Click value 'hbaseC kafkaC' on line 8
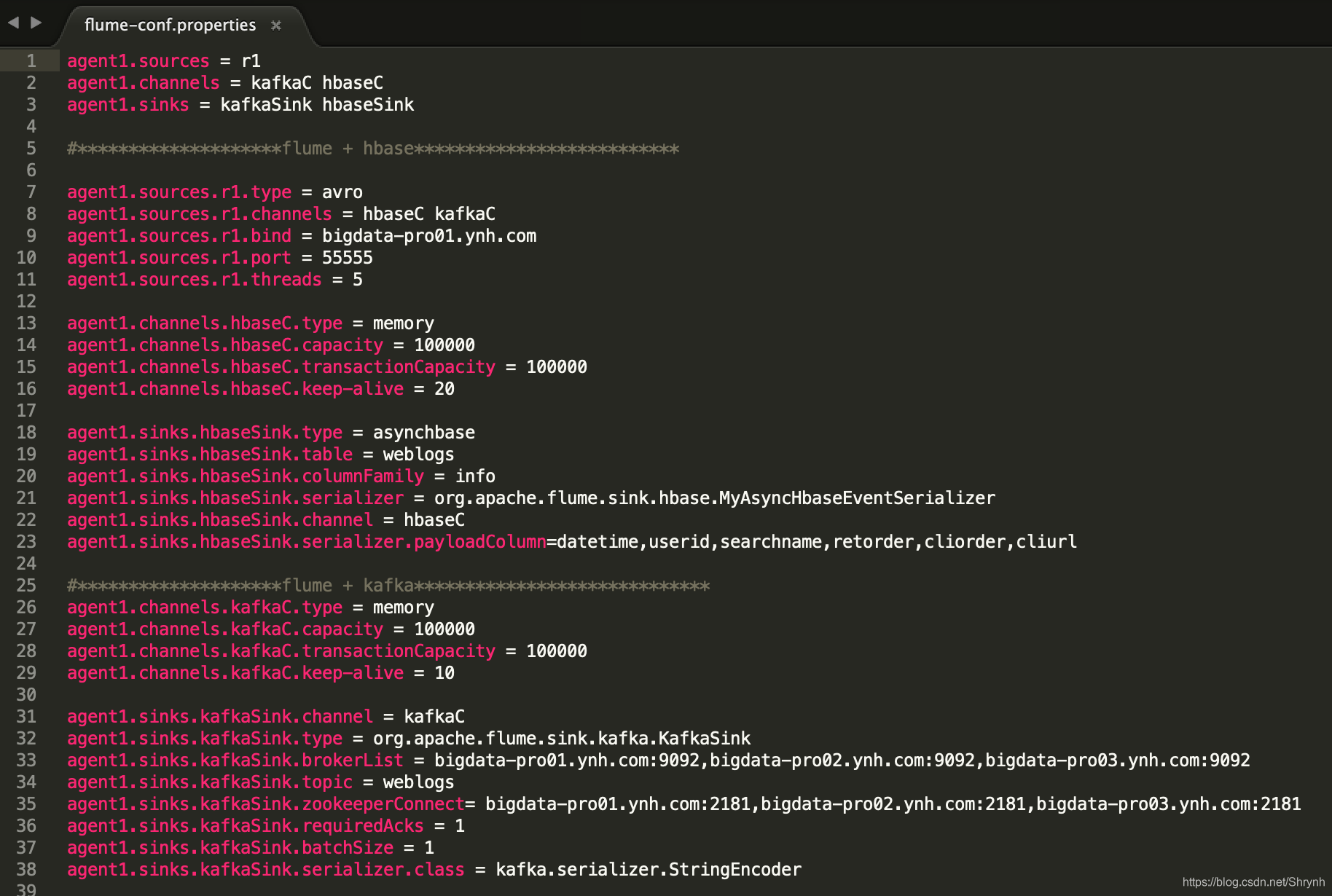 click(x=429, y=213)
